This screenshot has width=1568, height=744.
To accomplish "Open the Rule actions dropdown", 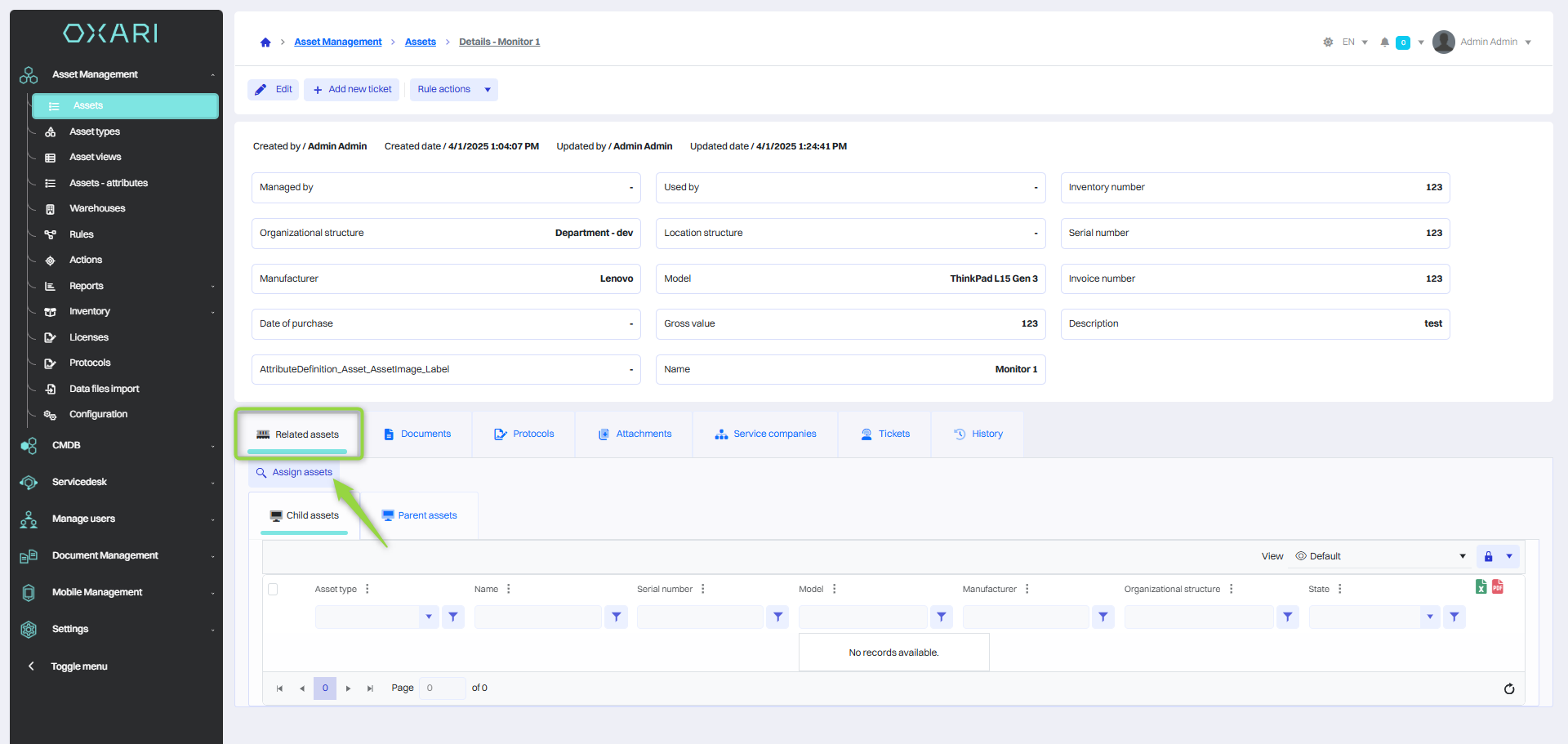I will click(454, 90).
